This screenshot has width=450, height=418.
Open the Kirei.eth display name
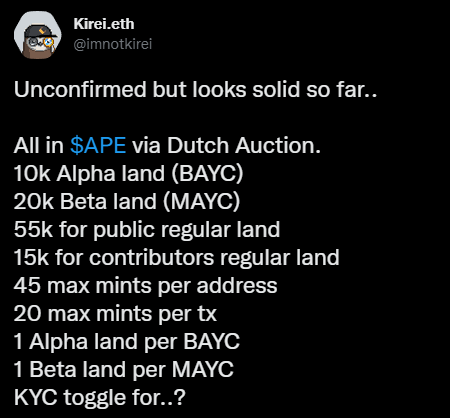pyautogui.click(x=104, y=24)
